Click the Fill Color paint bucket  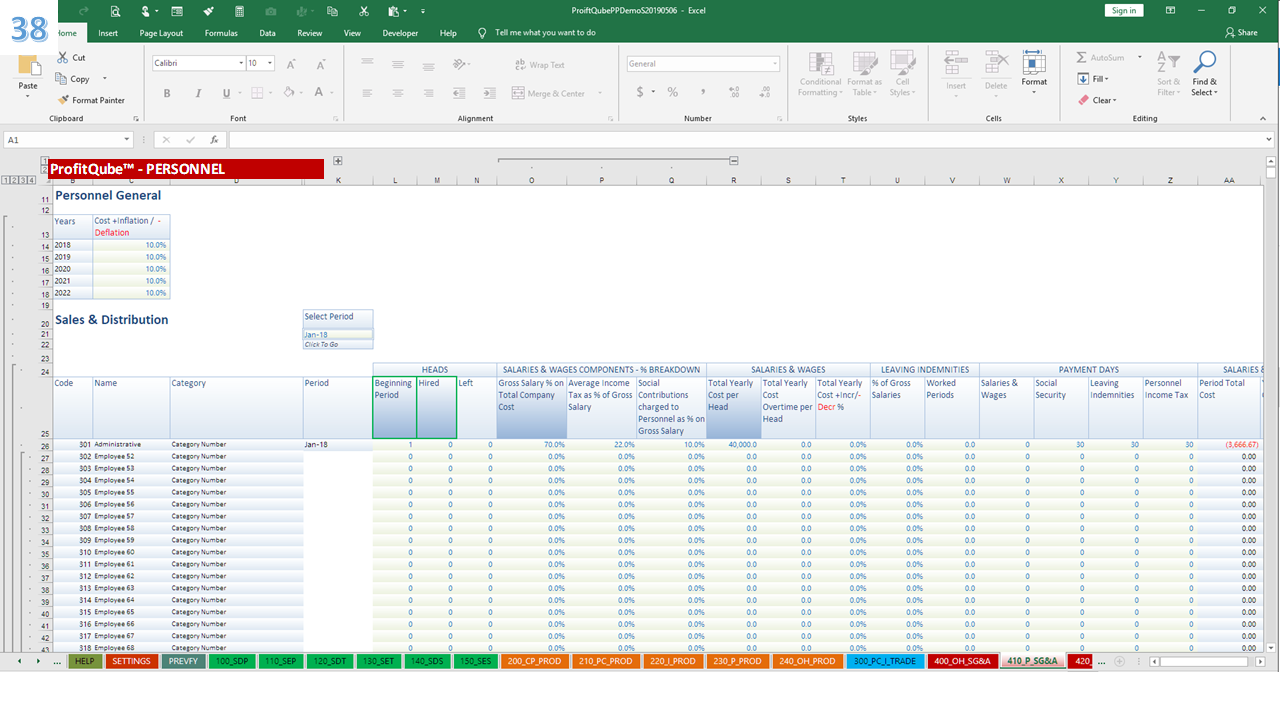[x=288, y=93]
